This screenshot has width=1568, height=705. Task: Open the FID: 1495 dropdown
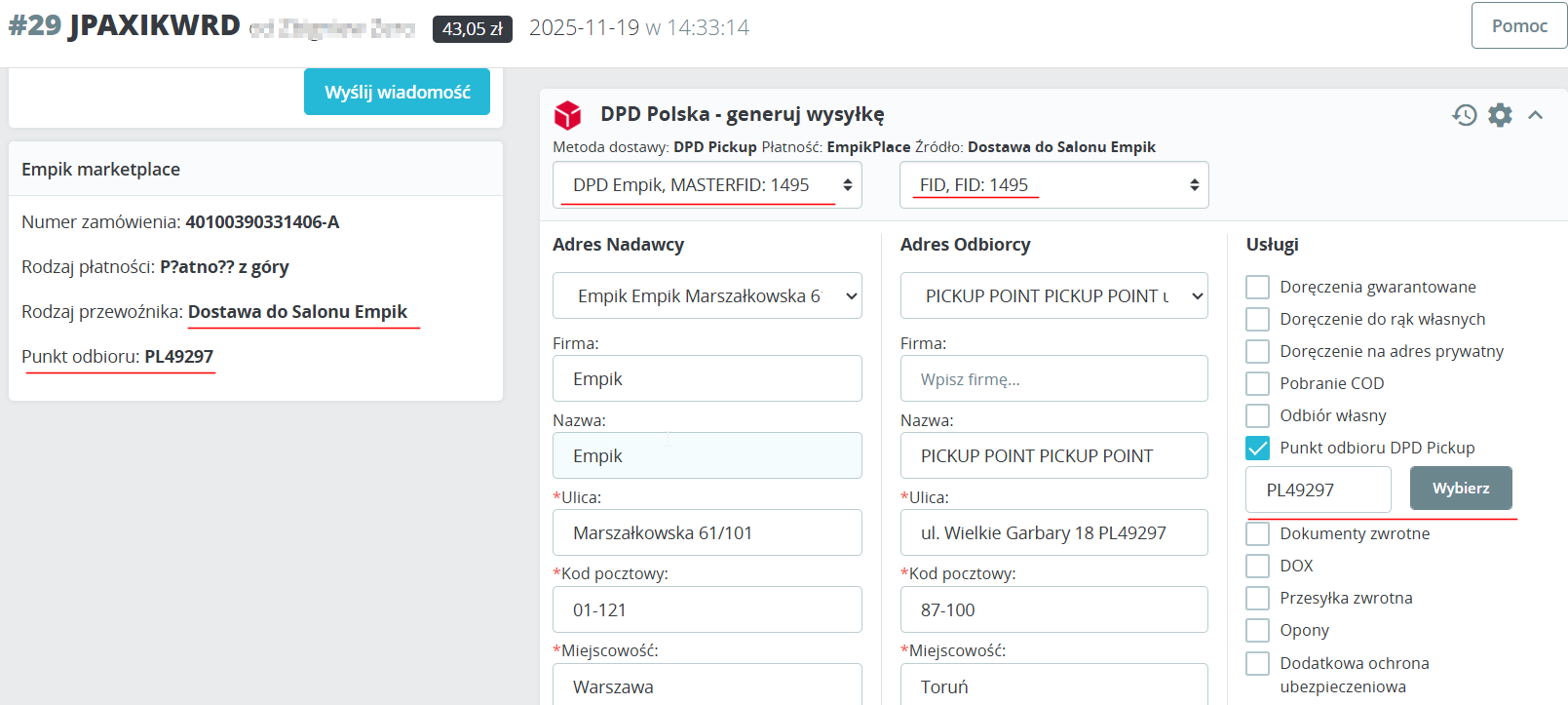1053,185
